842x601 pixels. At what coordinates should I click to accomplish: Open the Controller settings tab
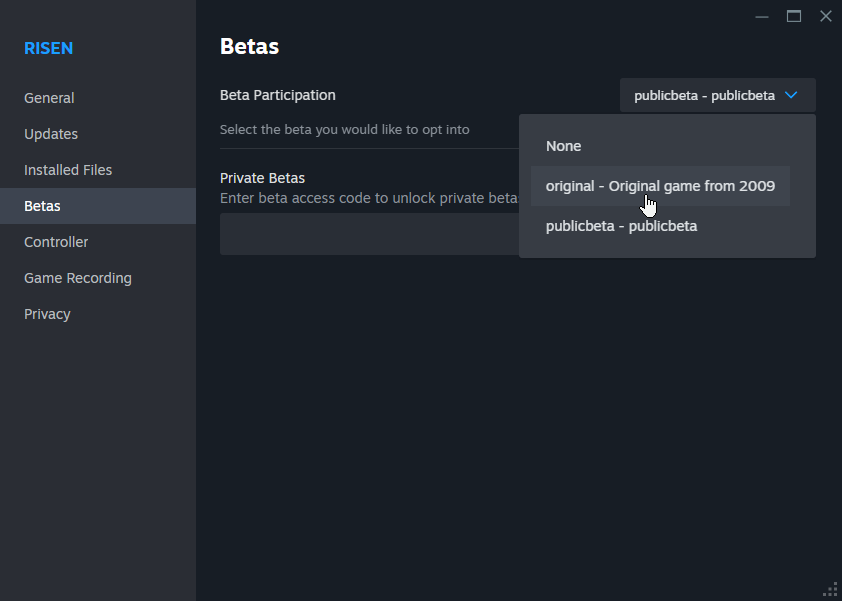(x=56, y=242)
